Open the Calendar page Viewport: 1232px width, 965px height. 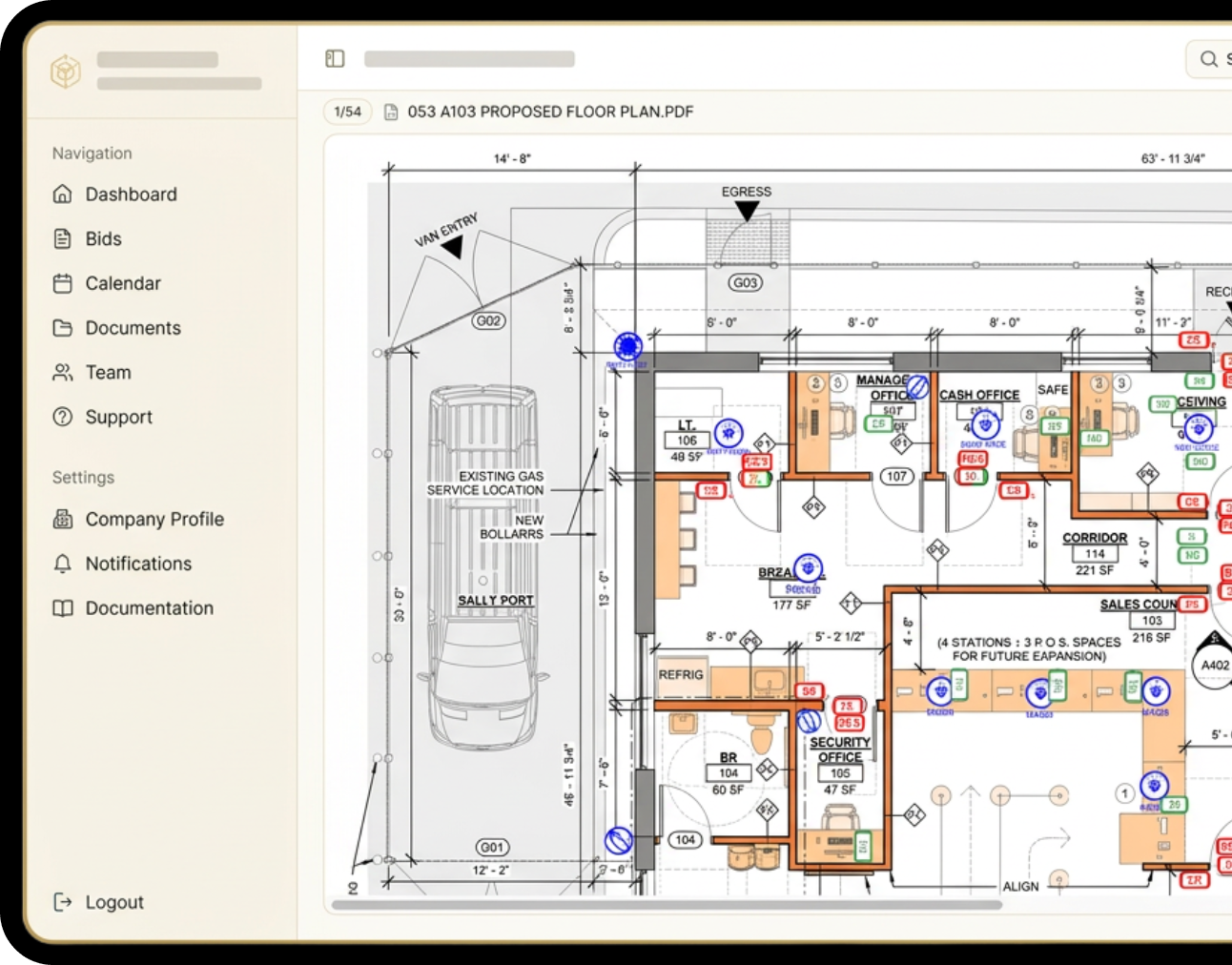point(123,283)
